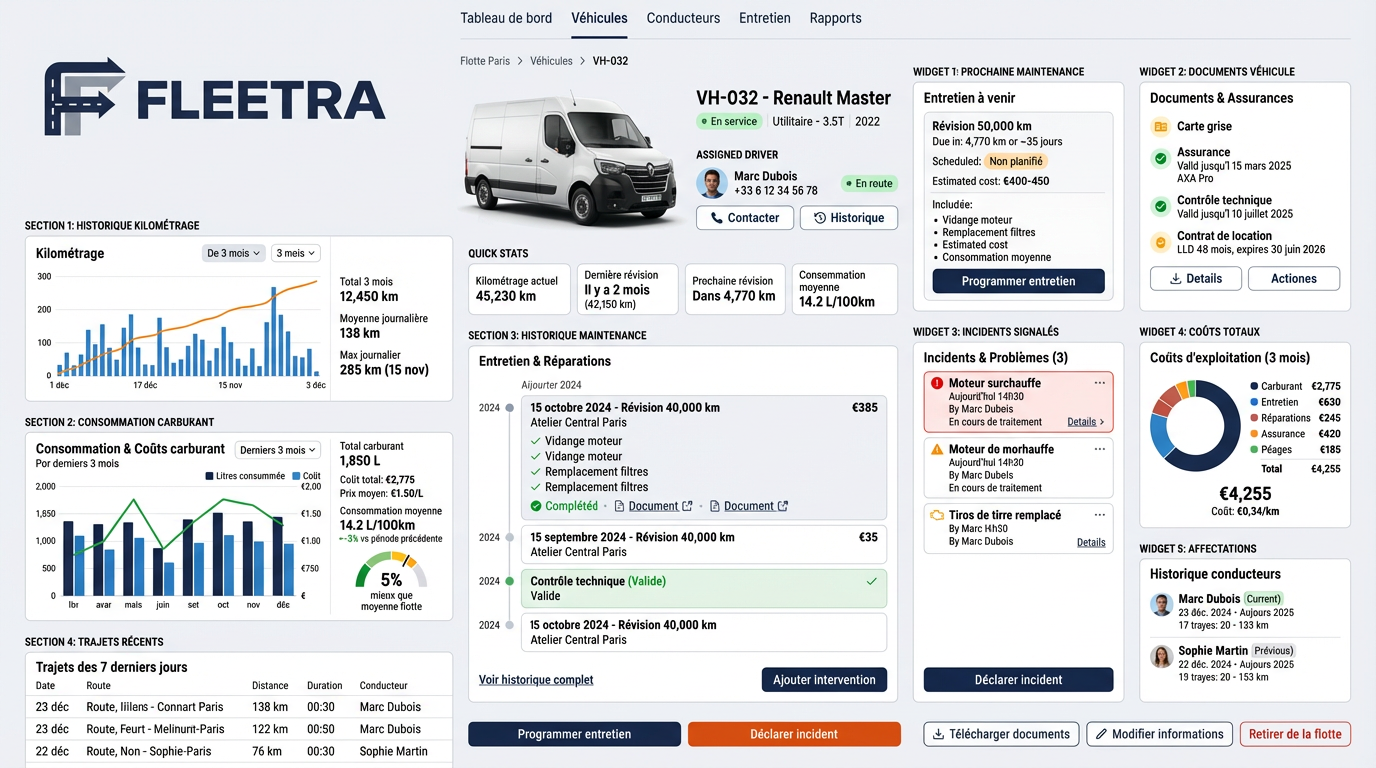Click Retirer de la flotte
The image size is (1376, 768).
(x=1295, y=734)
